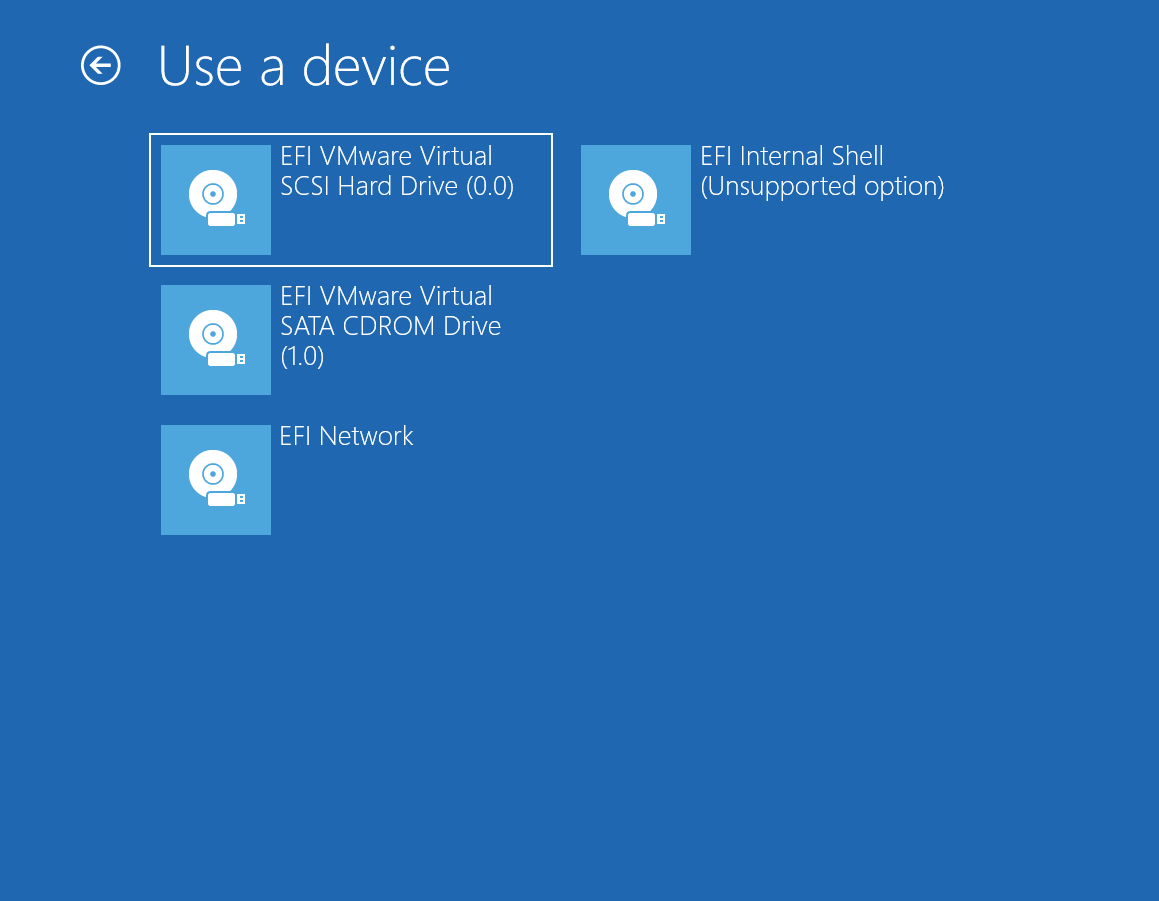Select the EFI VMware Virtual SCSI Hard Drive label

pos(397,171)
